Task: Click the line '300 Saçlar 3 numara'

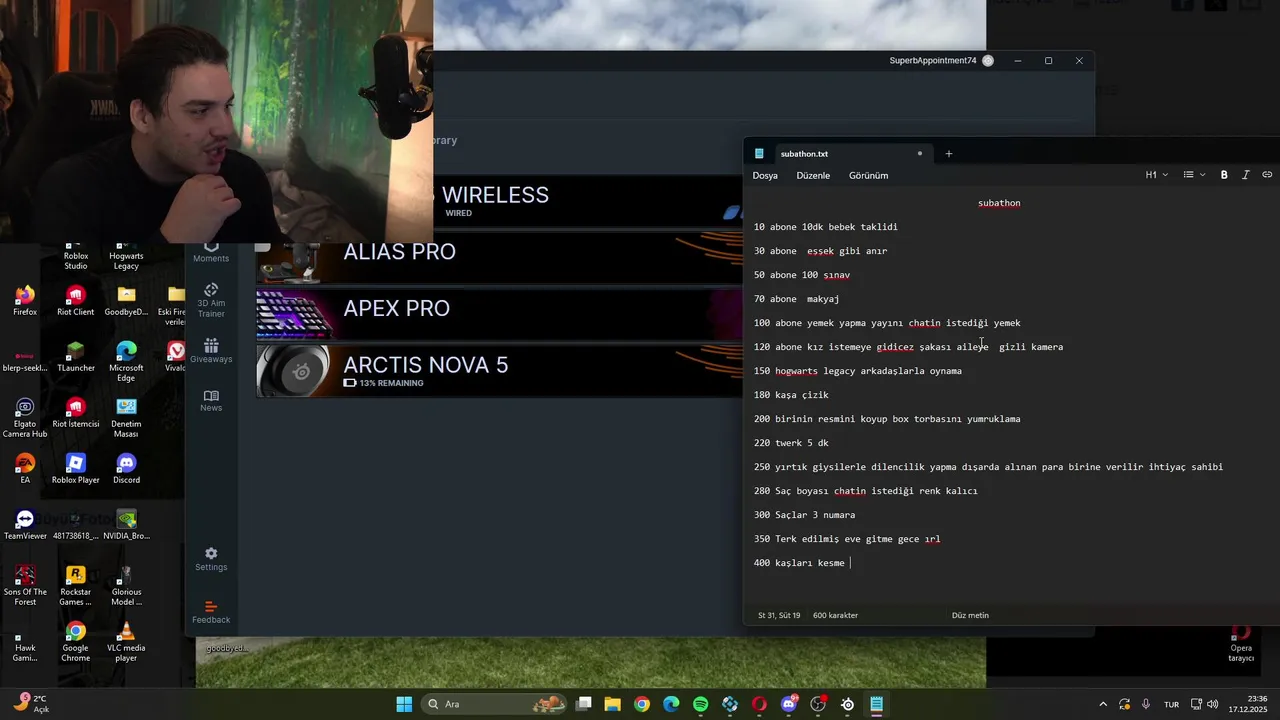Action: coord(804,515)
